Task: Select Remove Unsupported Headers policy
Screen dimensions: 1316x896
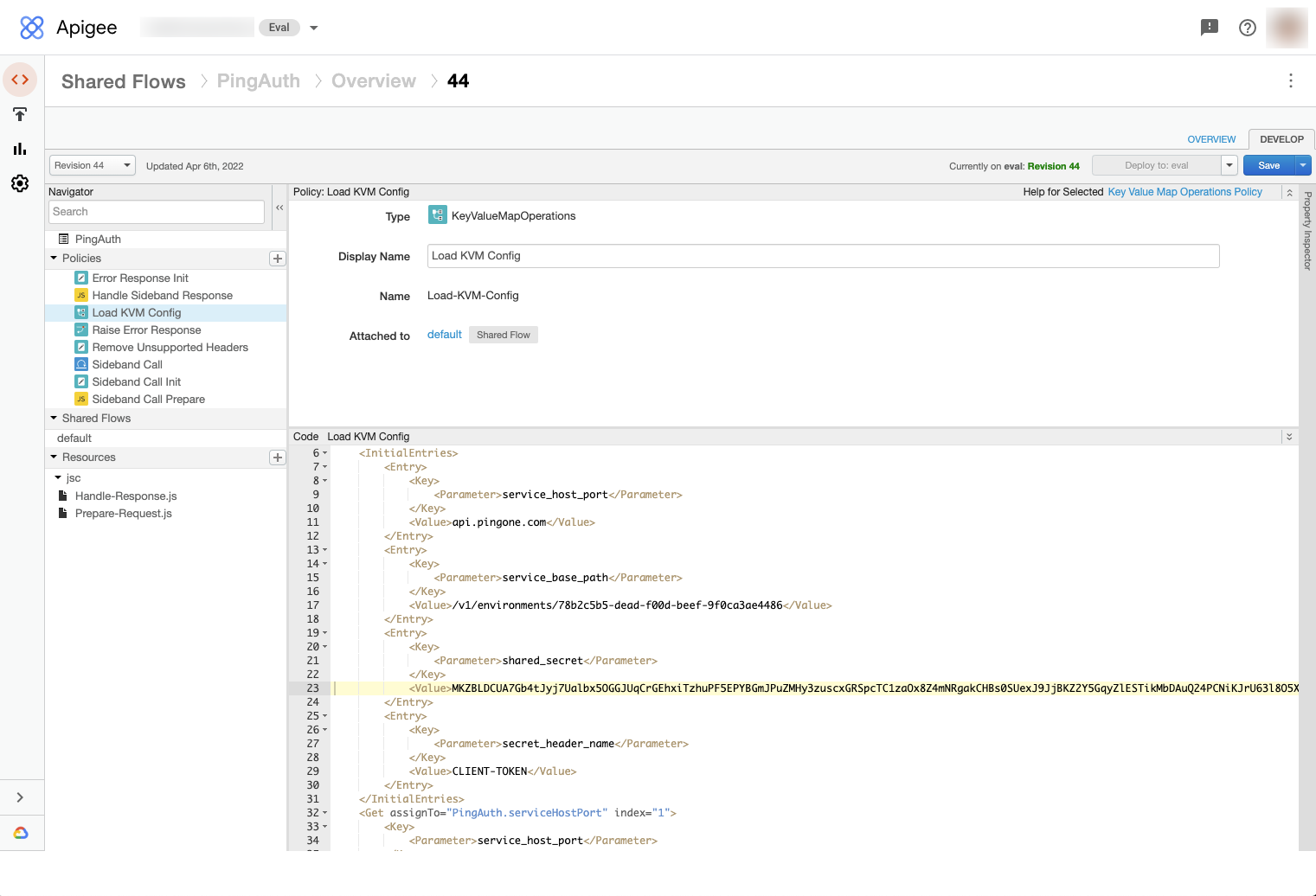Action: click(x=170, y=348)
